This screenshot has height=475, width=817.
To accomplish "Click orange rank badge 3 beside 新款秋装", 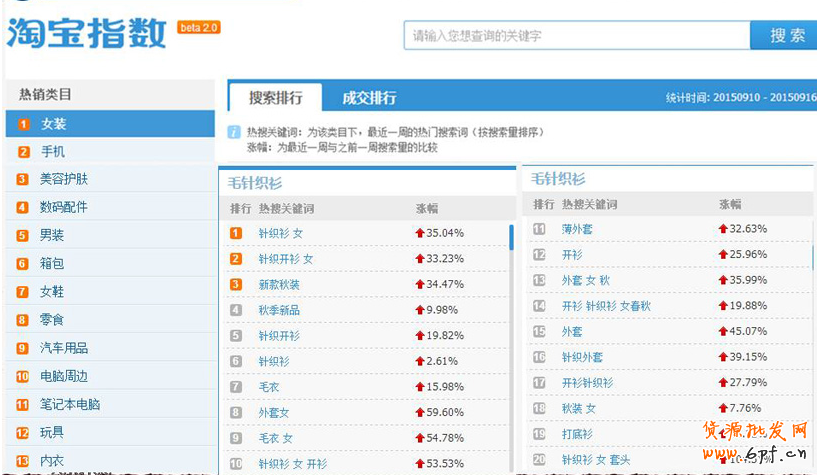I will [236, 284].
